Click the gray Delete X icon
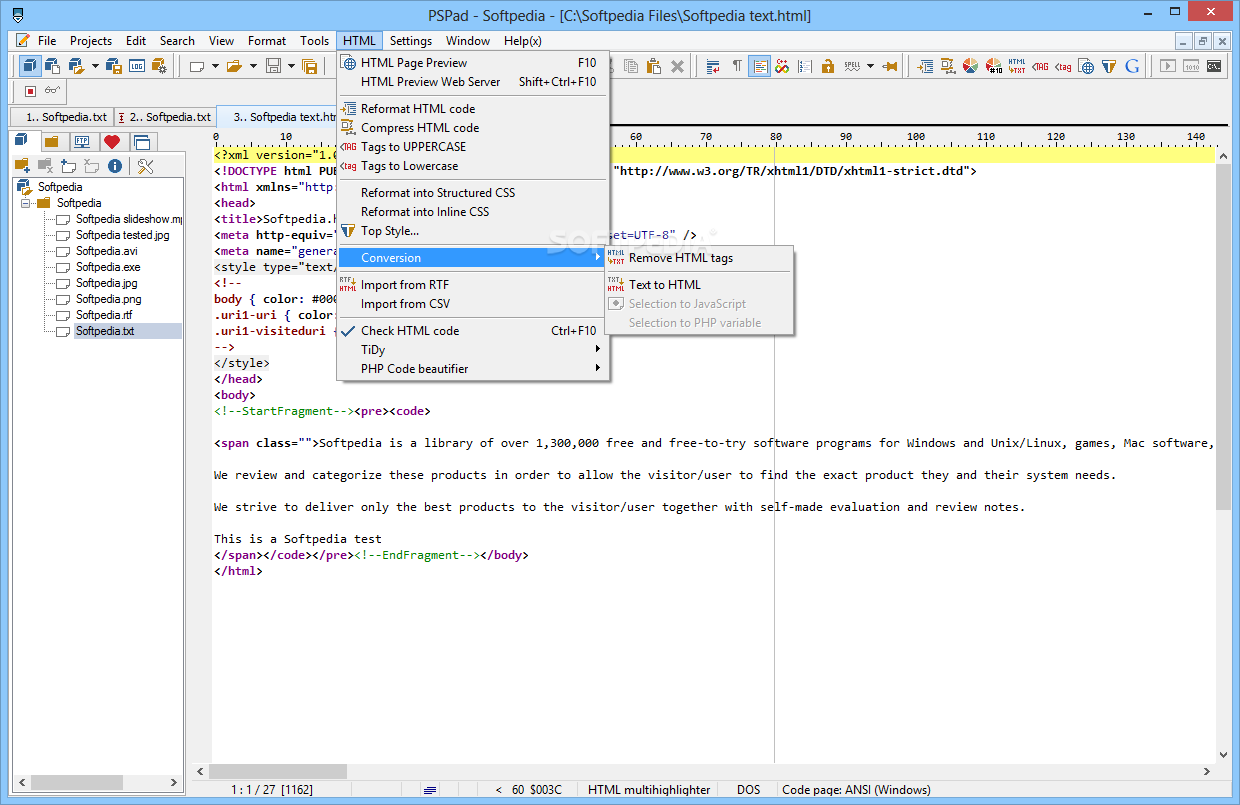This screenshot has width=1240, height=805. point(677,66)
